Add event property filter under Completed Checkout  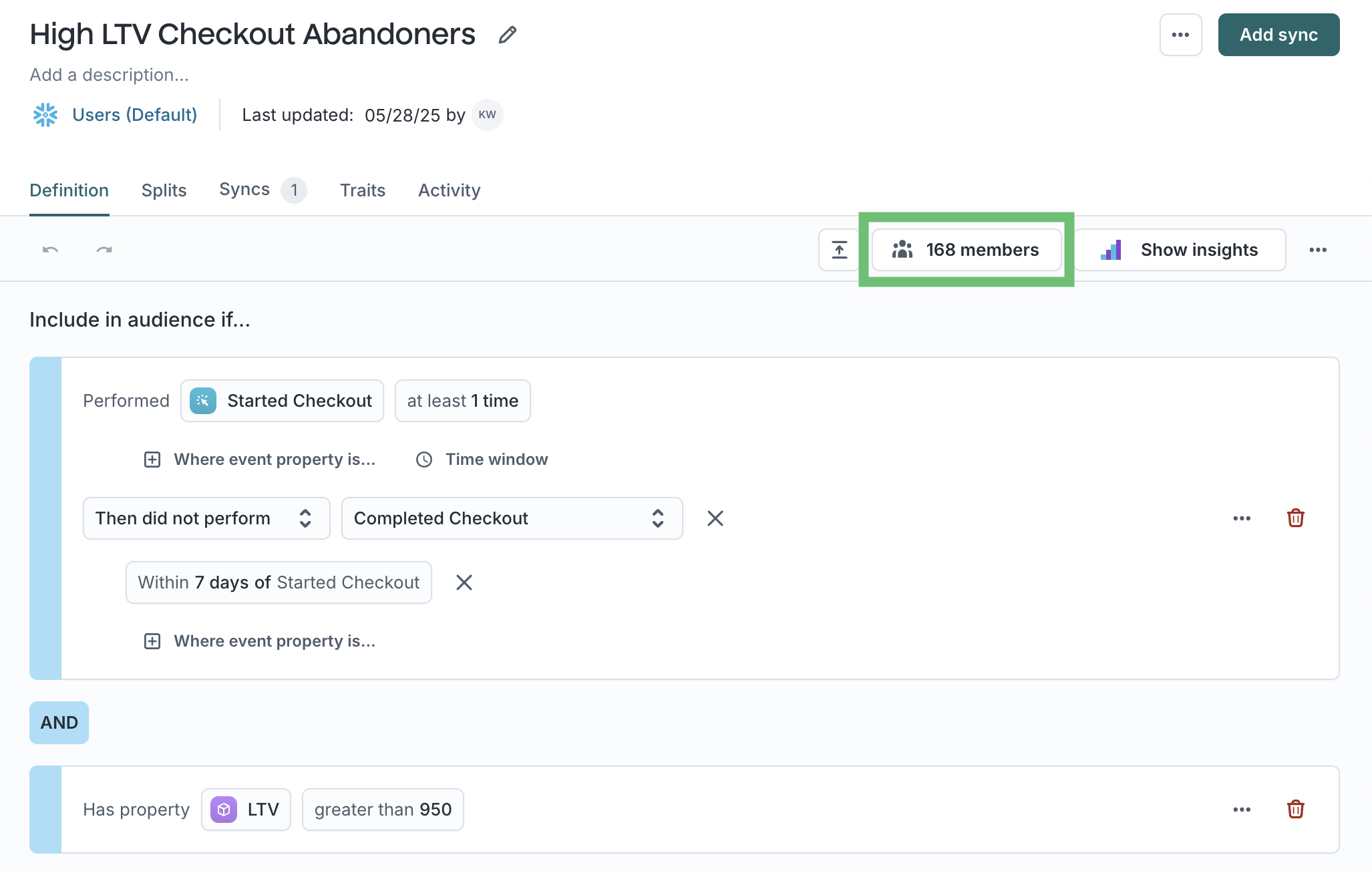click(x=260, y=641)
